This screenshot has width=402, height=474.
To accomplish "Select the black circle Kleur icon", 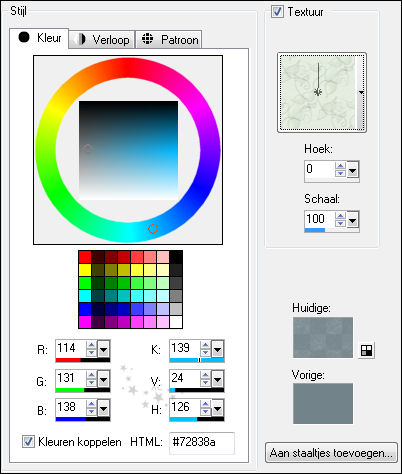I will tap(24, 37).
